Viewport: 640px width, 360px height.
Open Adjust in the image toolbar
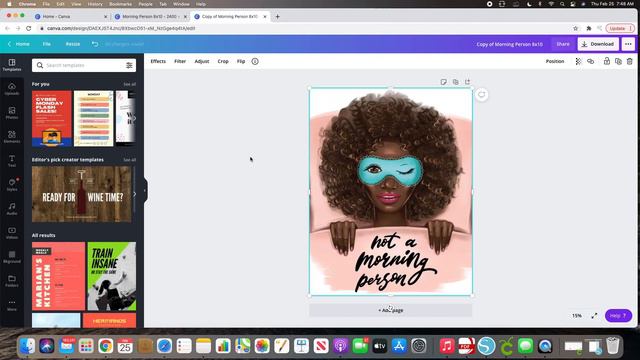click(x=202, y=61)
